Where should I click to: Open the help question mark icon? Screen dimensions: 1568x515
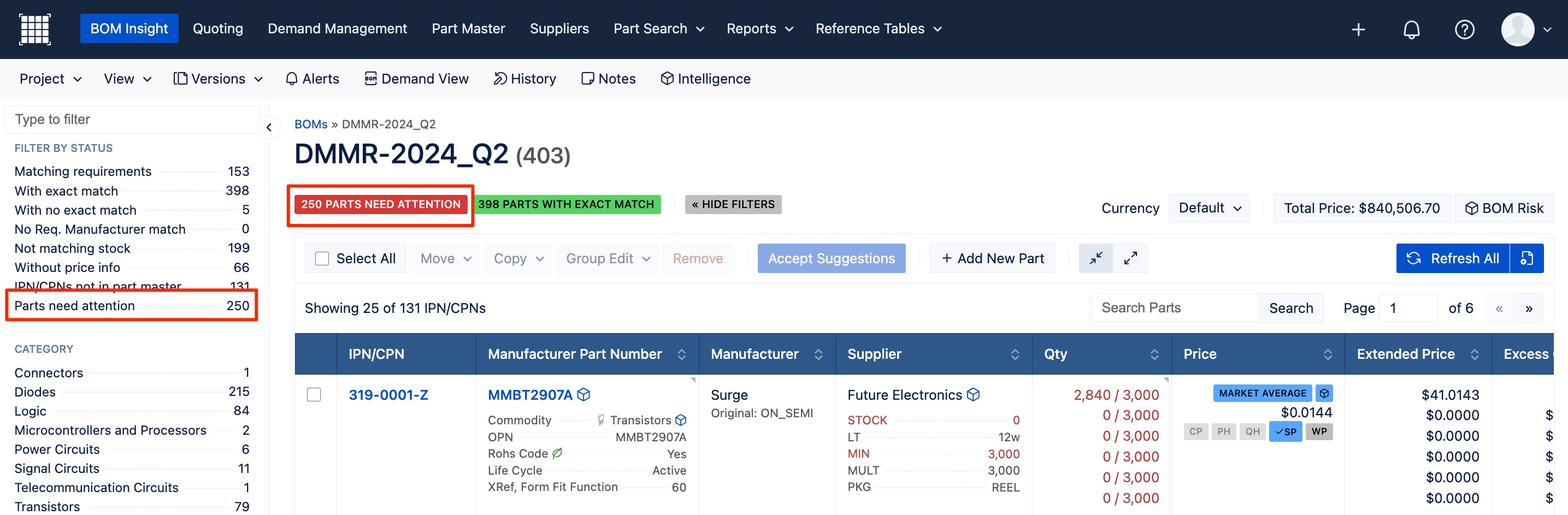(1464, 29)
